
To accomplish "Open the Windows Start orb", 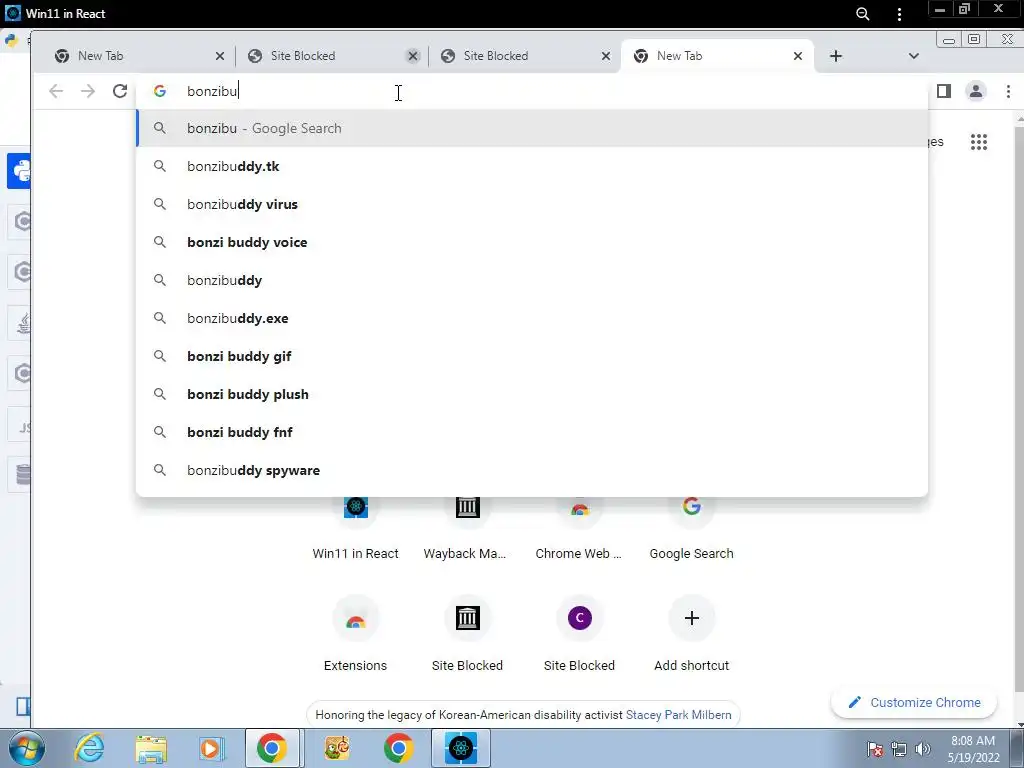I will point(26,748).
